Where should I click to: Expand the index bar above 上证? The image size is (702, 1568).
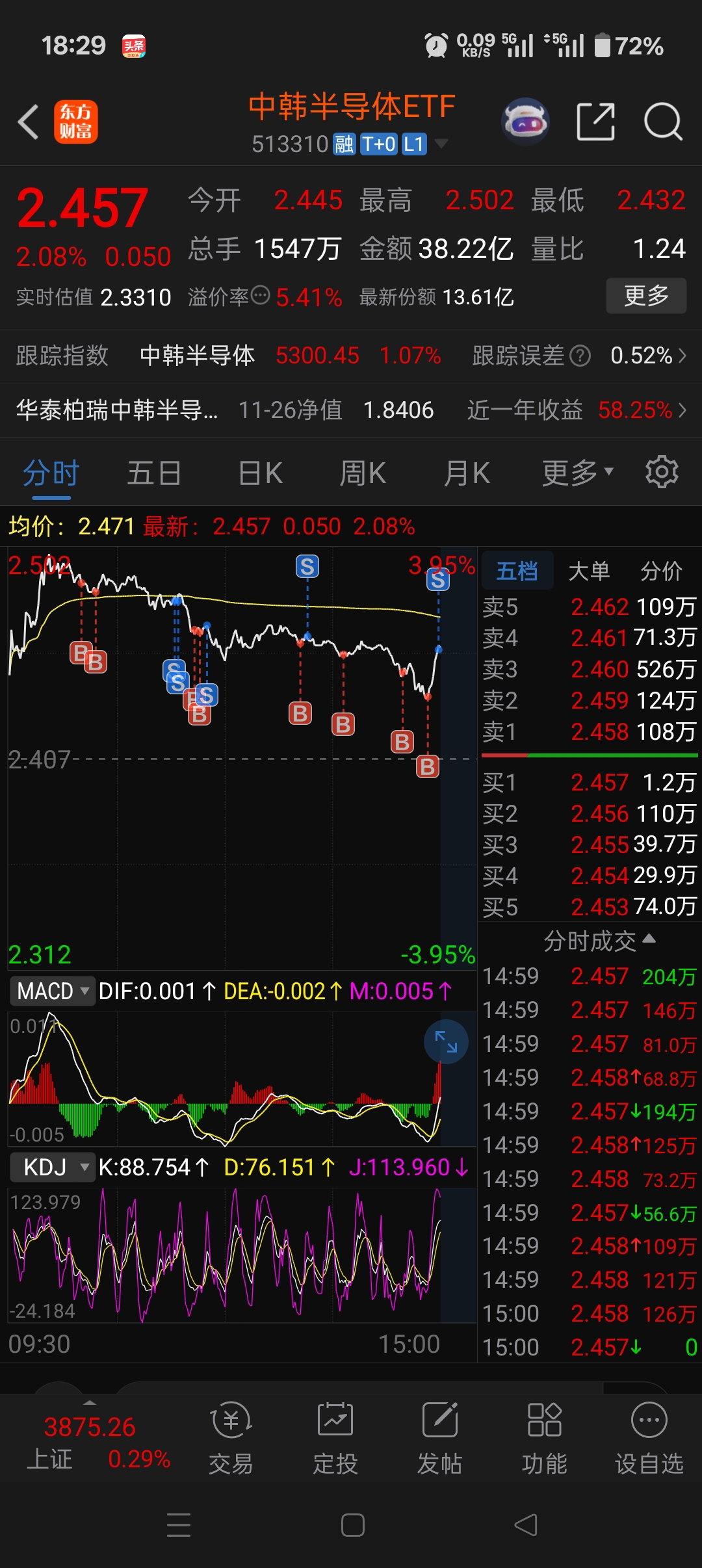pyautogui.click(x=90, y=1403)
